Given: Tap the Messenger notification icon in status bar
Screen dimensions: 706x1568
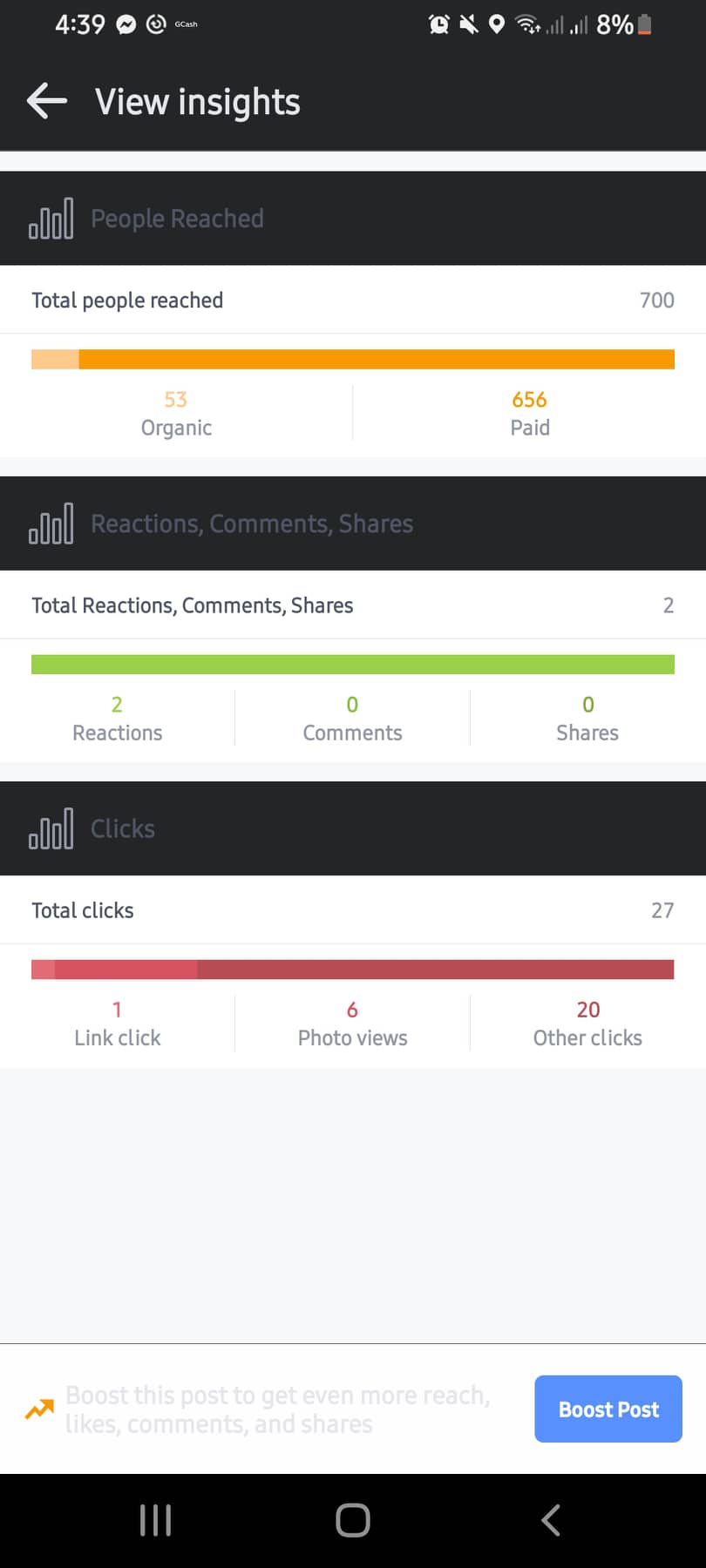Looking at the screenshot, I should pos(126,24).
